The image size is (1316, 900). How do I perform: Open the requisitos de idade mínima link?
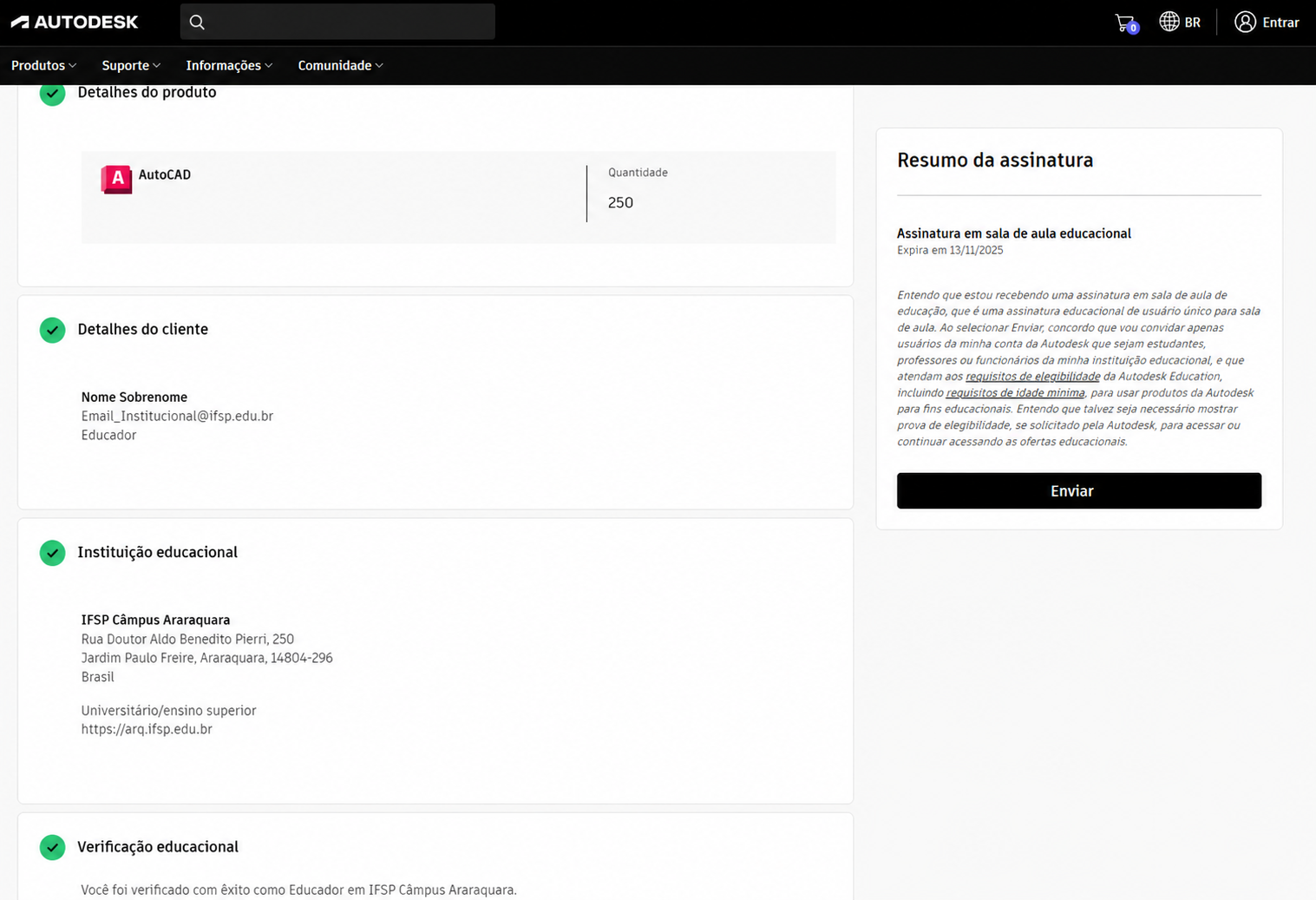1015,393
